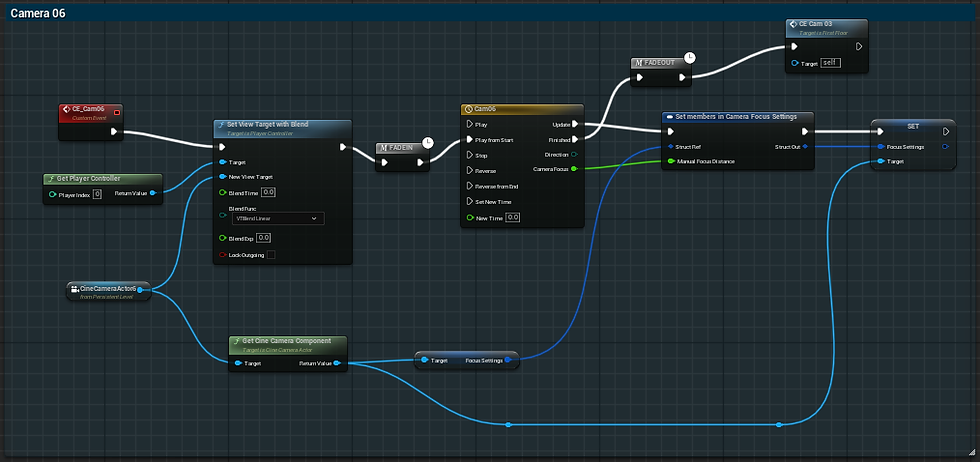The height and width of the screenshot is (462, 980).
Task: Click the Manual Focus Distance input pin
Action: [x=671, y=162]
